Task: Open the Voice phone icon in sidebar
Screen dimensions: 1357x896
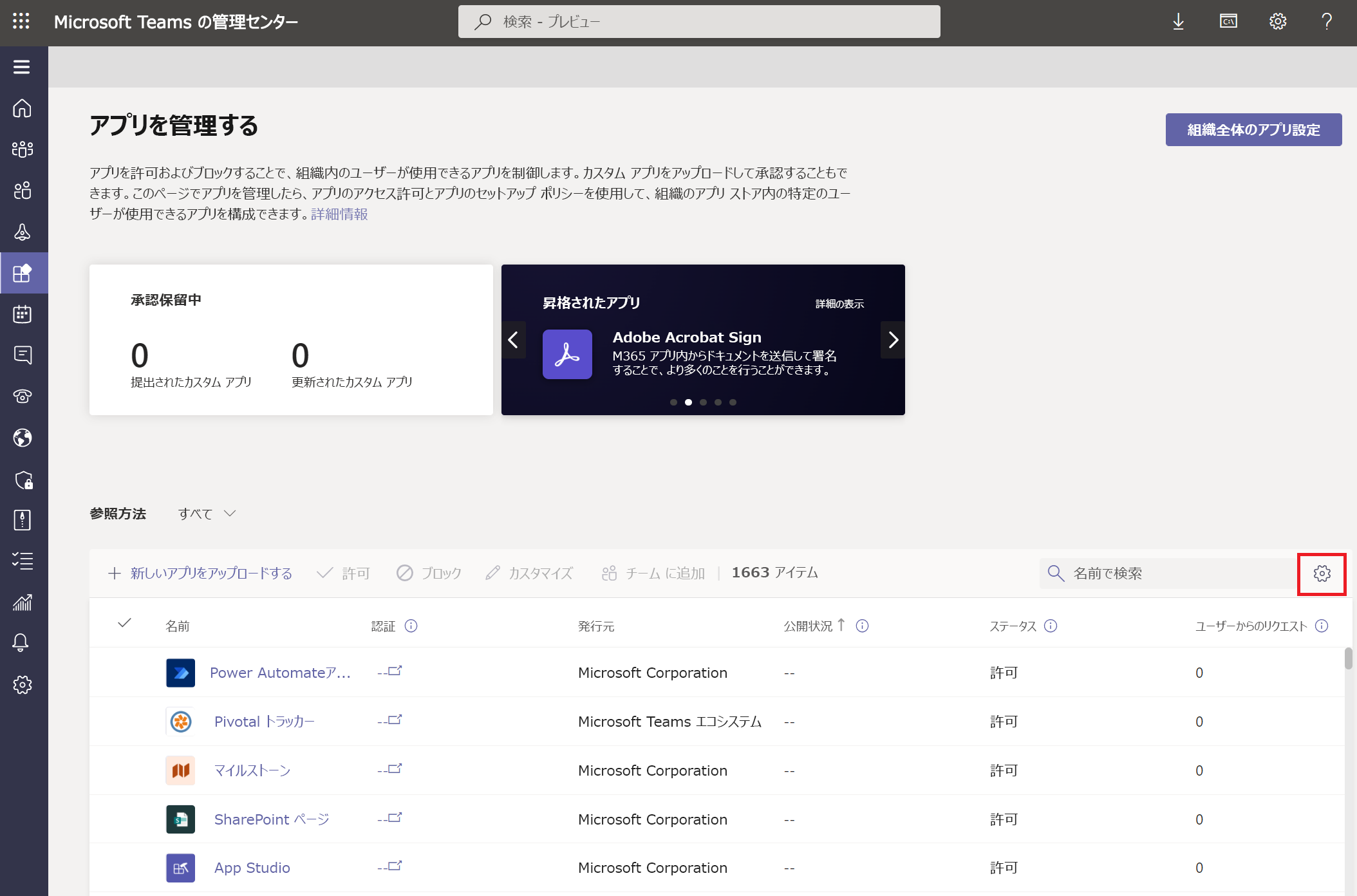Action: (23, 397)
